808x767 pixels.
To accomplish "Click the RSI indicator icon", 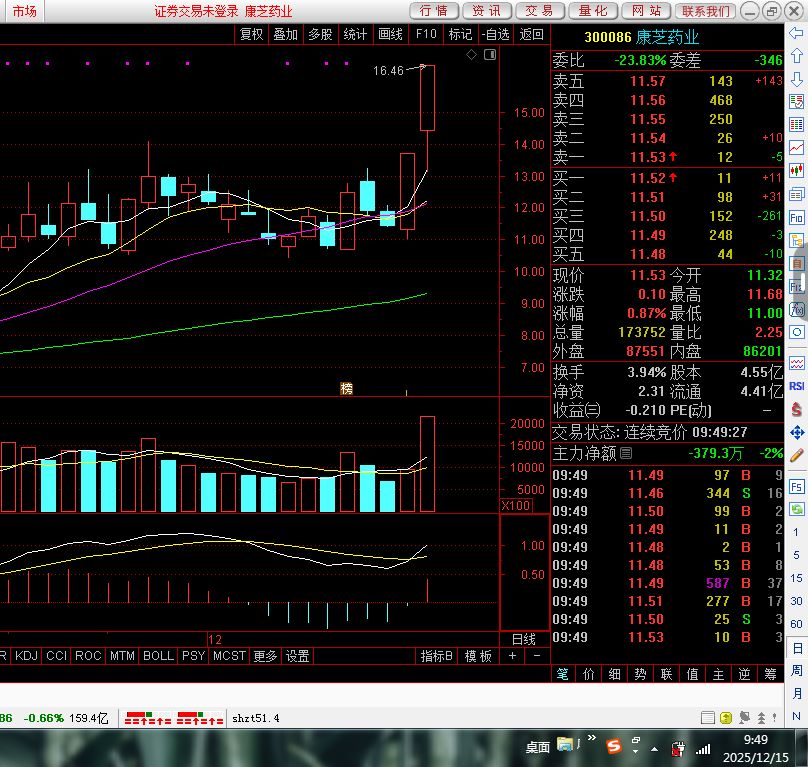I will pos(796,387).
